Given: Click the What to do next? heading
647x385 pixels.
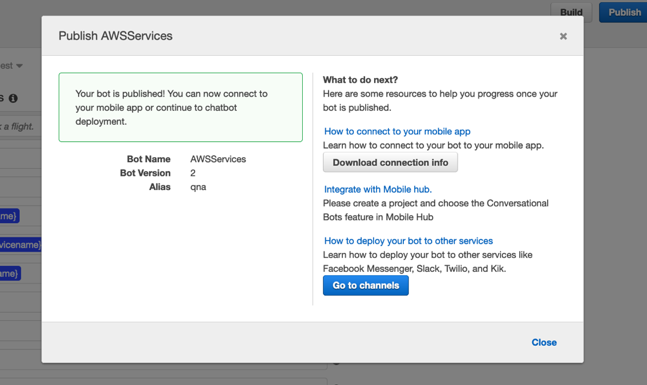Looking at the screenshot, I should [360, 80].
